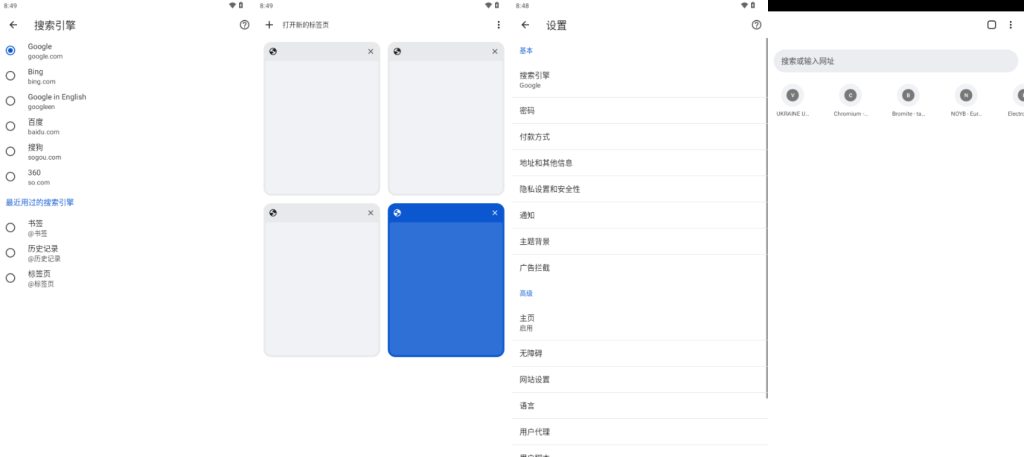The image size is (1024, 457).
Task: Open the NOYB shortcut tile
Action: [x=966, y=101]
